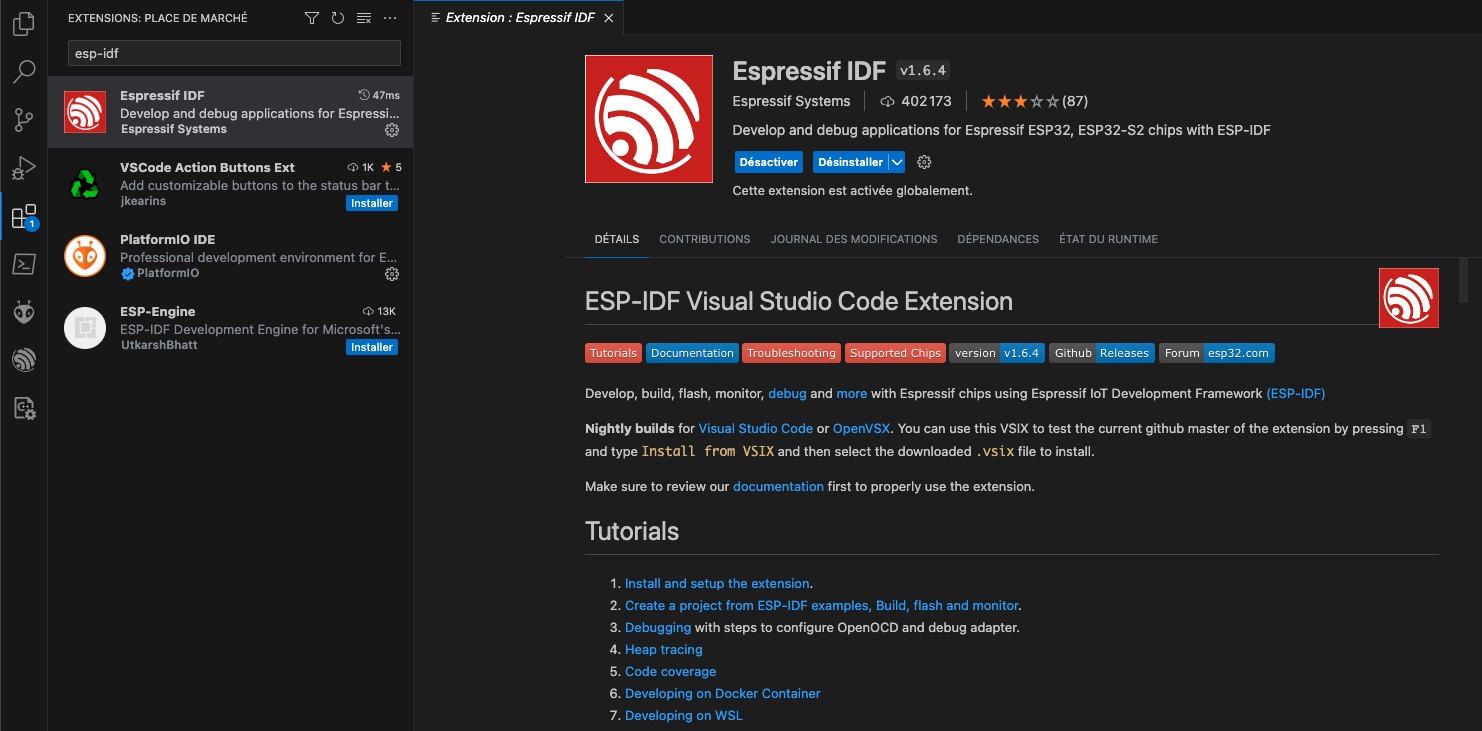Open ÉTAT DU RUNTIME tab
This screenshot has width=1482, height=731.
pos(1108,239)
